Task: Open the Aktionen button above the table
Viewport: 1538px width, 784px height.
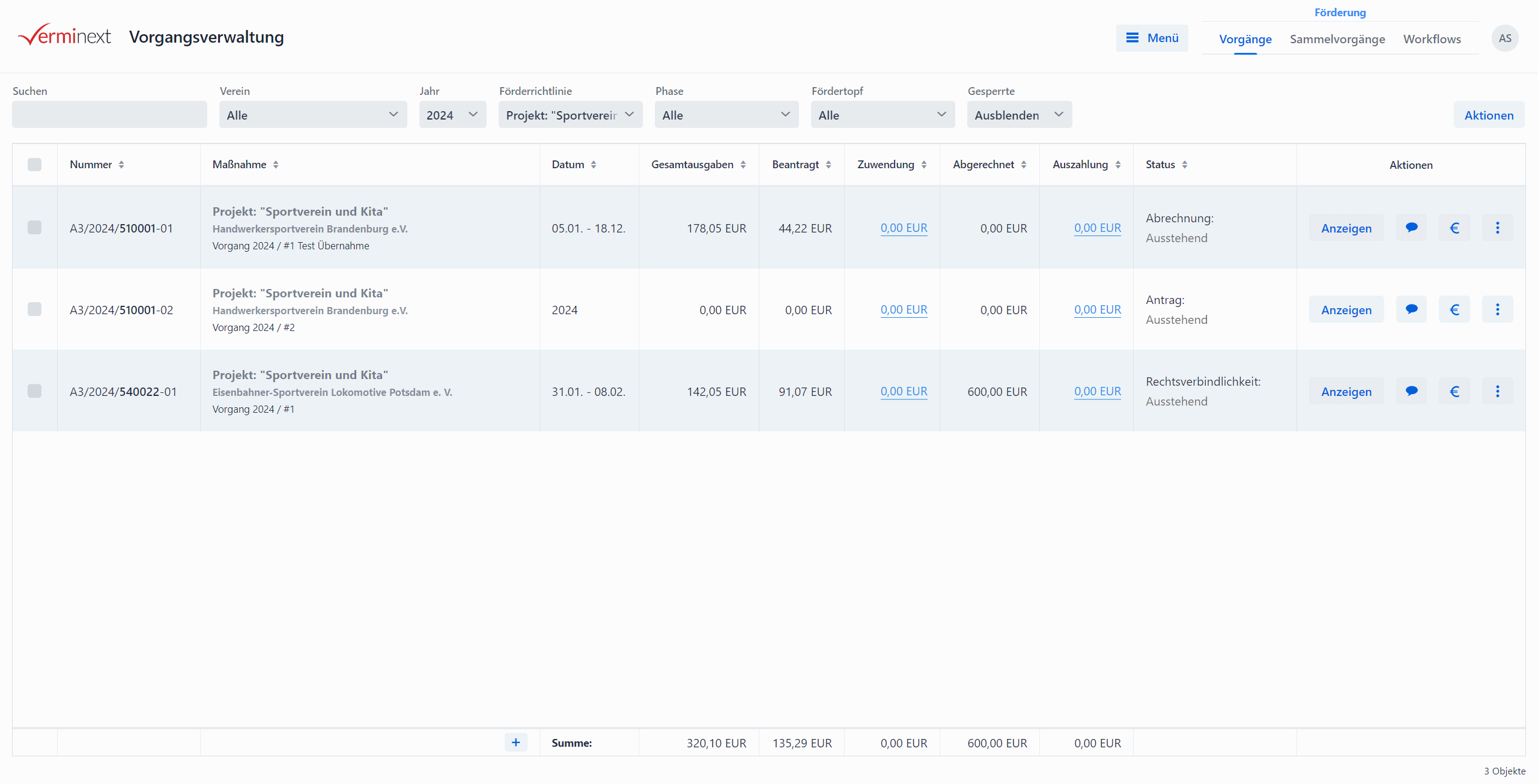Action: coord(1489,115)
